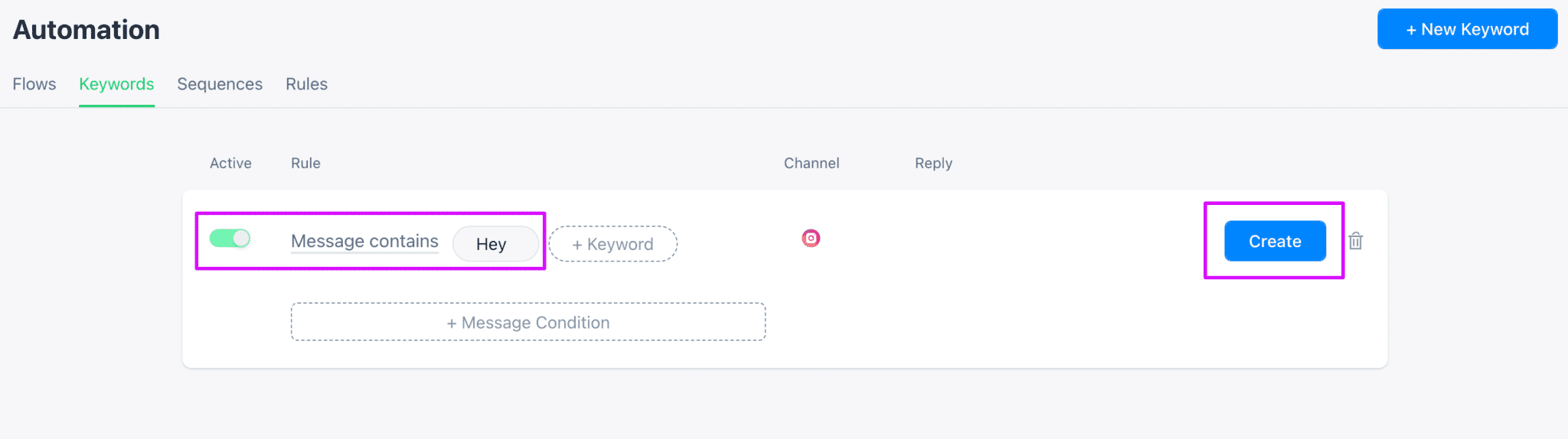Add a + Message Condition
This screenshot has height=439, width=1568.
pos(528,322)
